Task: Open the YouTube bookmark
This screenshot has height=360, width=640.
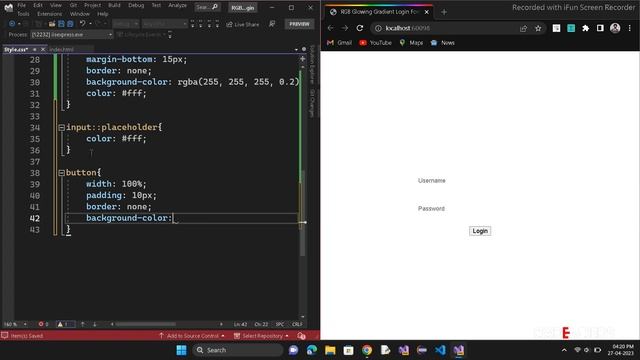Action: (x=376, y=42)
